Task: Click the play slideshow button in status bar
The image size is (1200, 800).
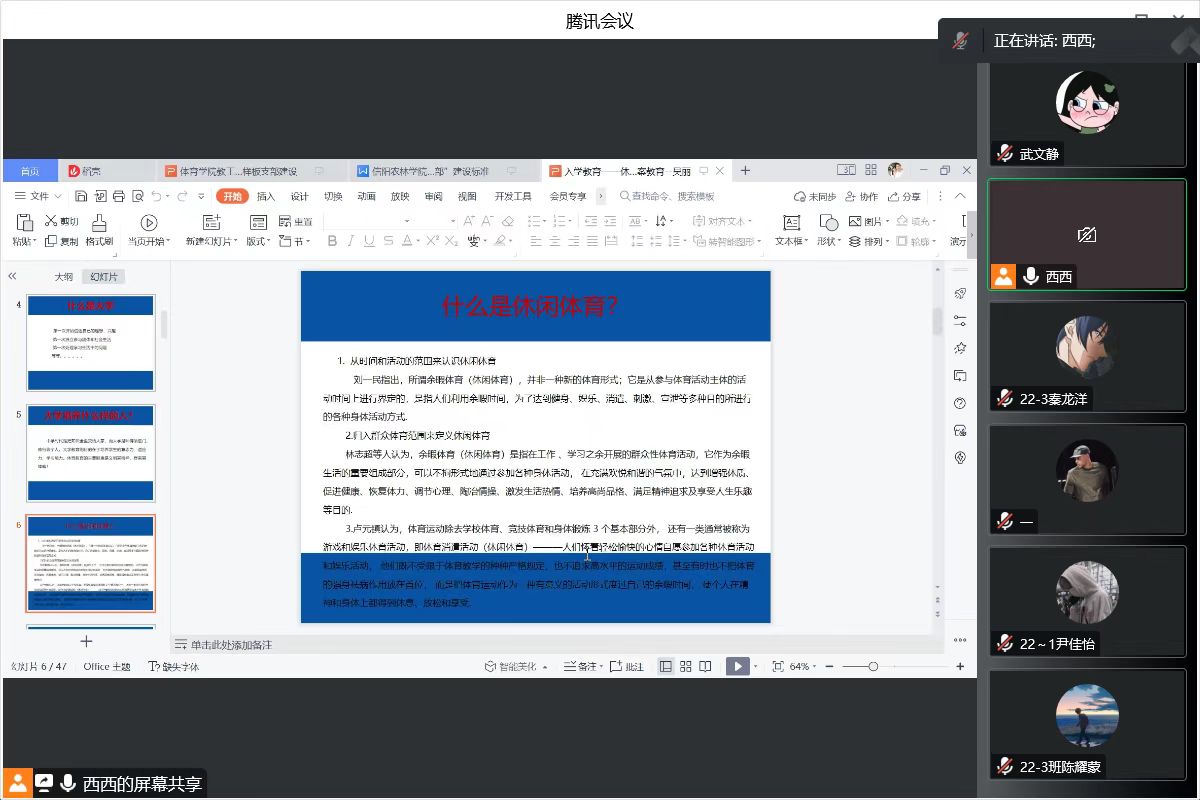Action: 736,667
